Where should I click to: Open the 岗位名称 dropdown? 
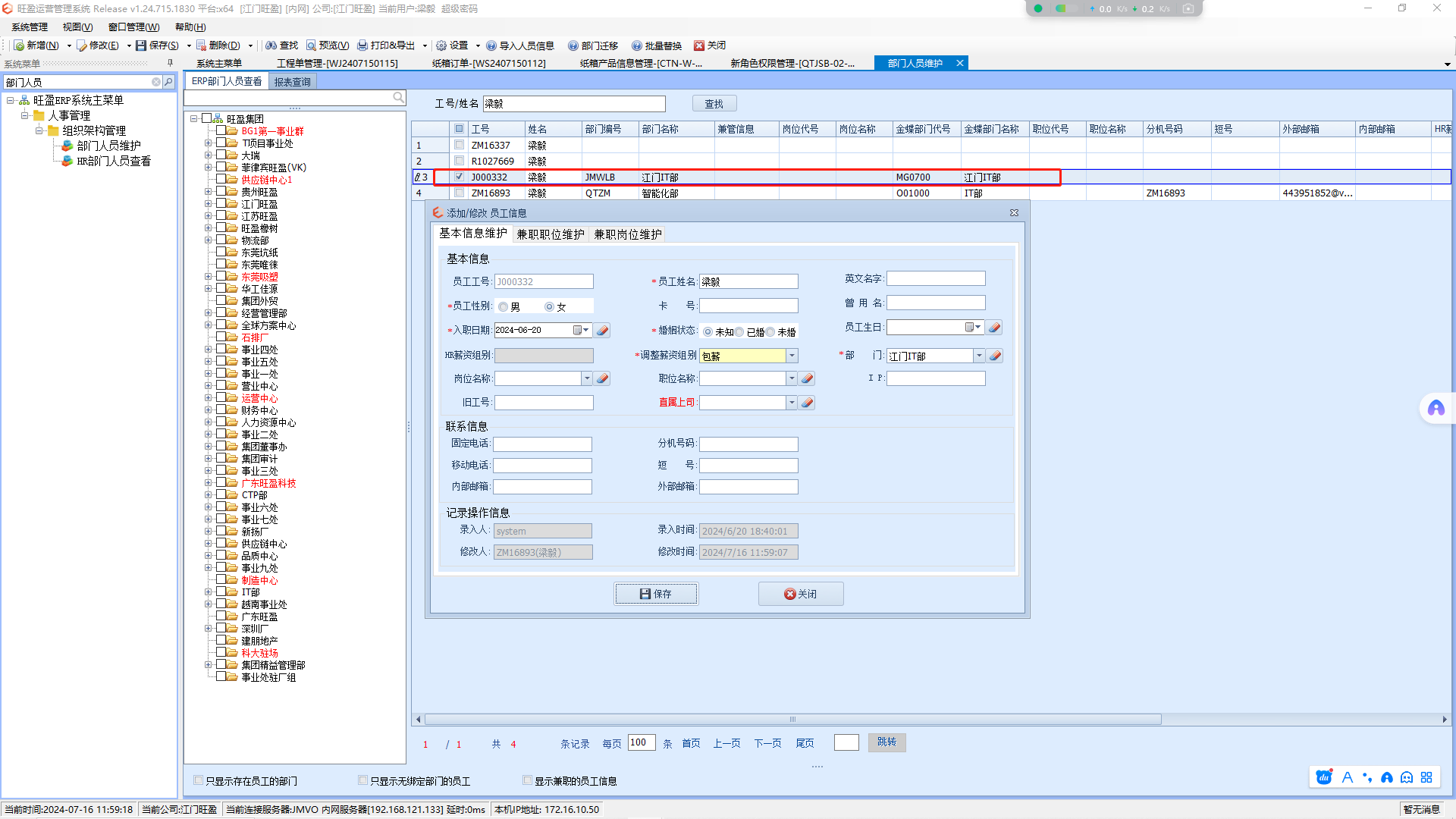(587, 378)
